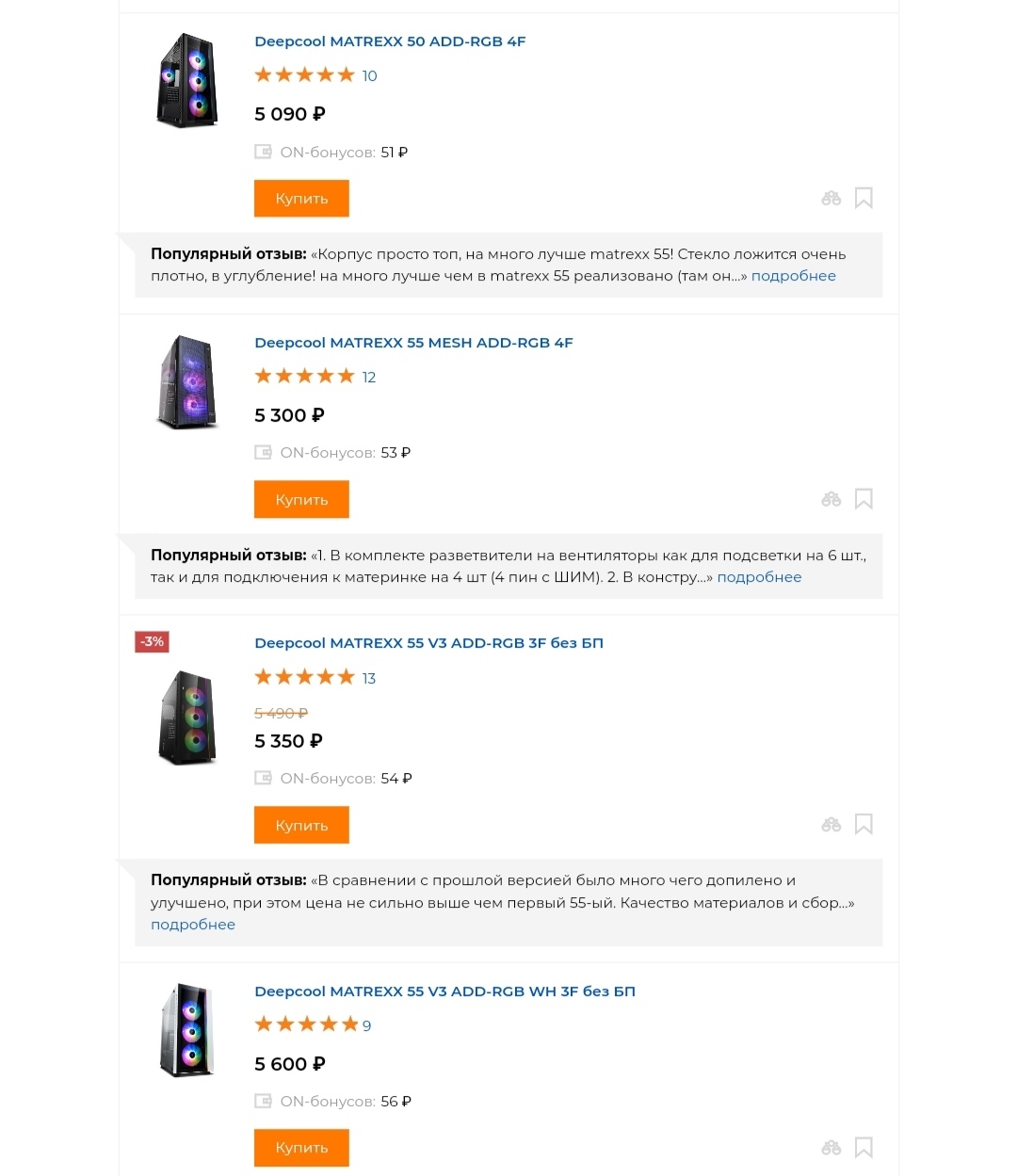
Task: Bookmark MATREXX 55 V3 ADD-RGB 3F
Action: click(864, 825)
